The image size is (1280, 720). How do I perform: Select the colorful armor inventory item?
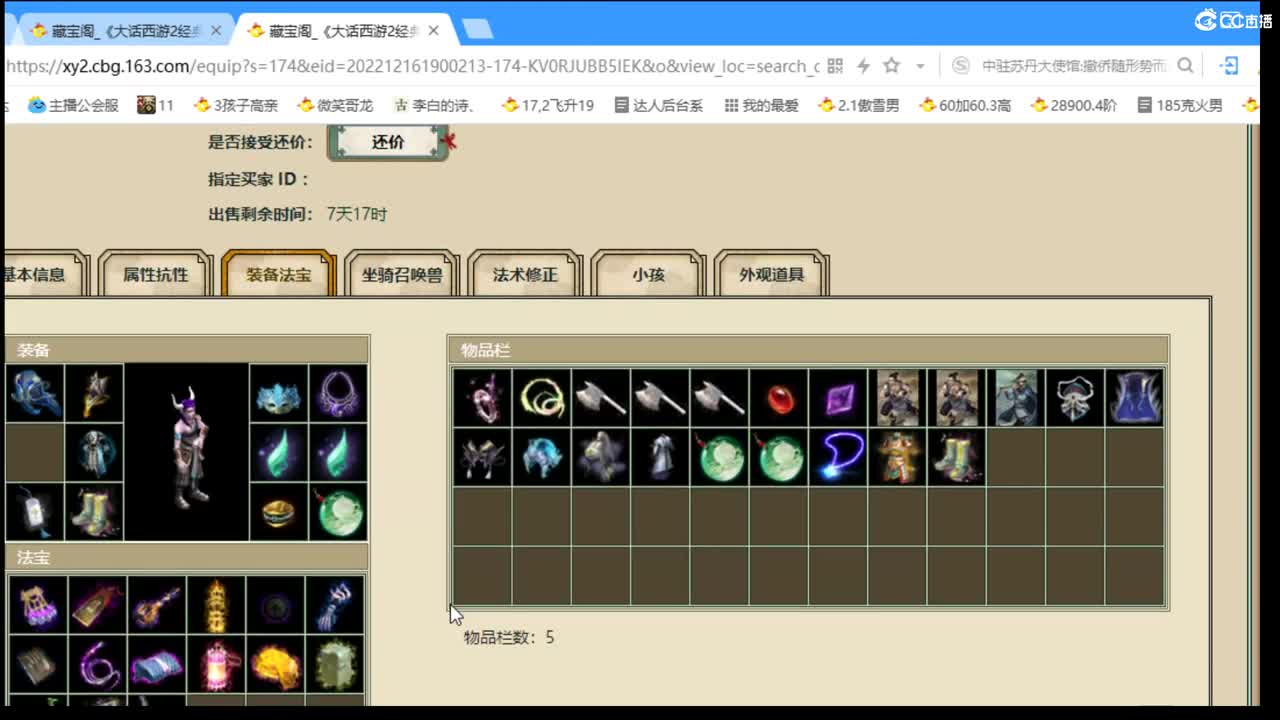pos(897,457)
